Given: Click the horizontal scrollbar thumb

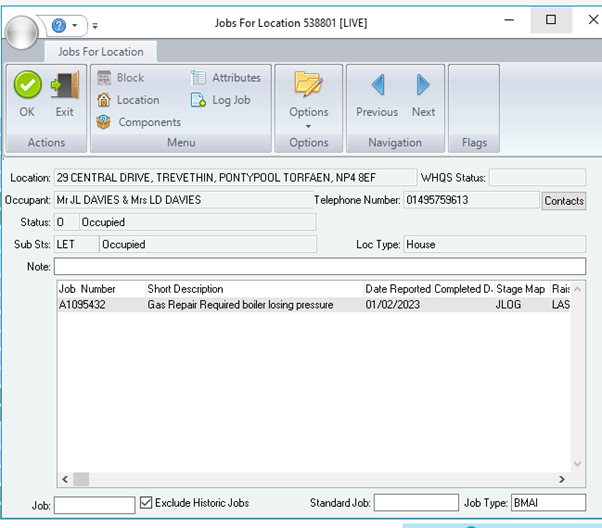Looking at the screenshot, I should pyautogui.click(x=81, y=479).
